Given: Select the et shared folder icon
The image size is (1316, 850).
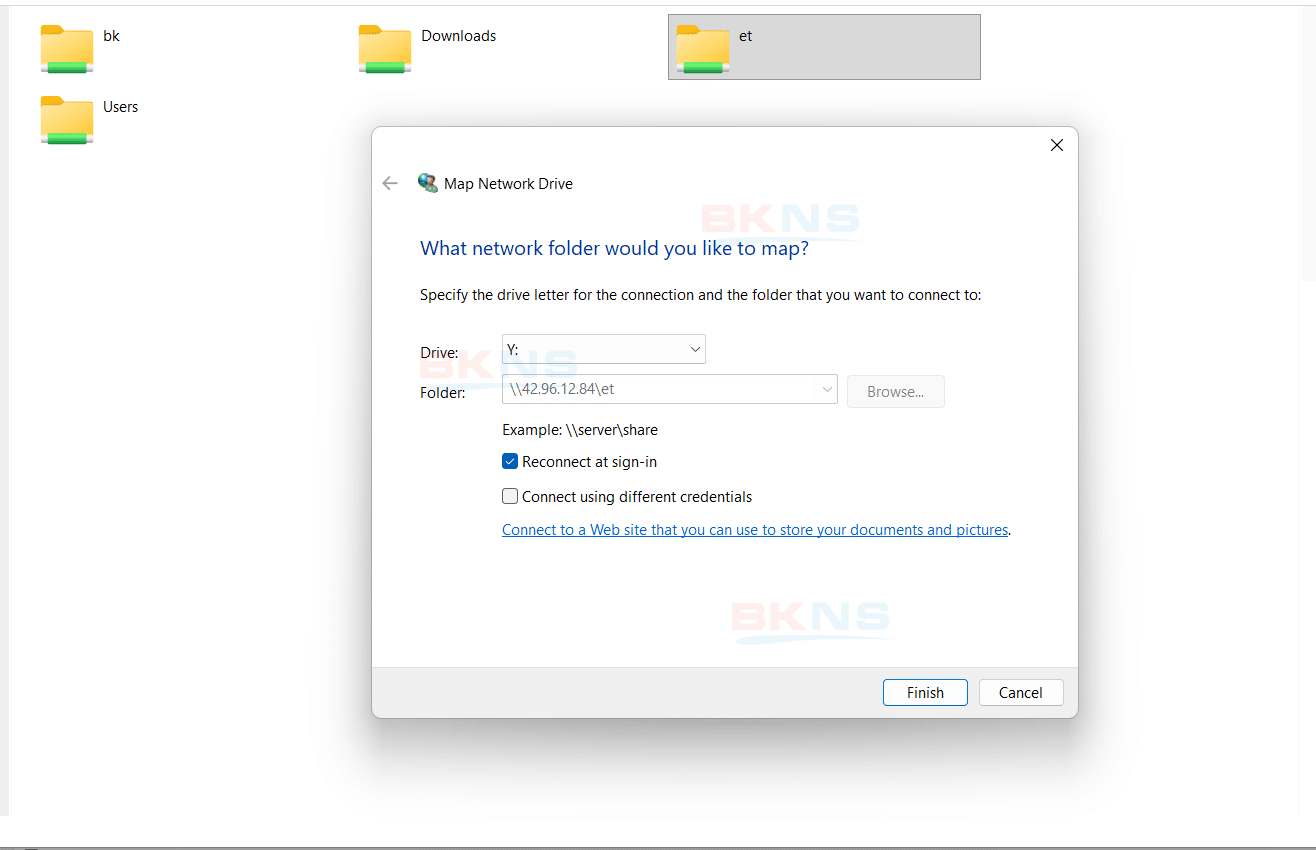Looking at the screenshot, I should (702, 49).
